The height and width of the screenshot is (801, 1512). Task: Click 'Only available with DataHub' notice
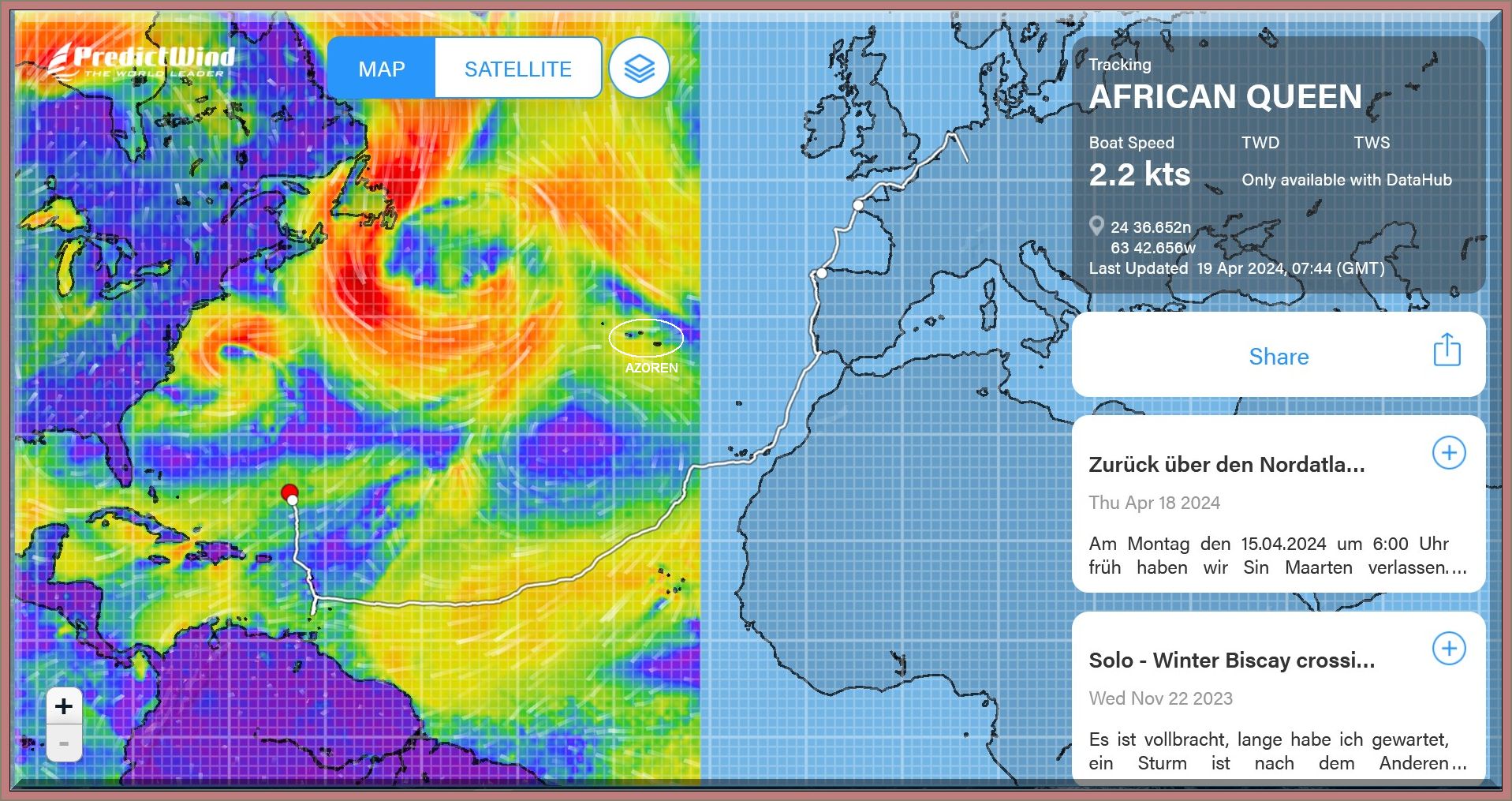(x=1346, y=180)
